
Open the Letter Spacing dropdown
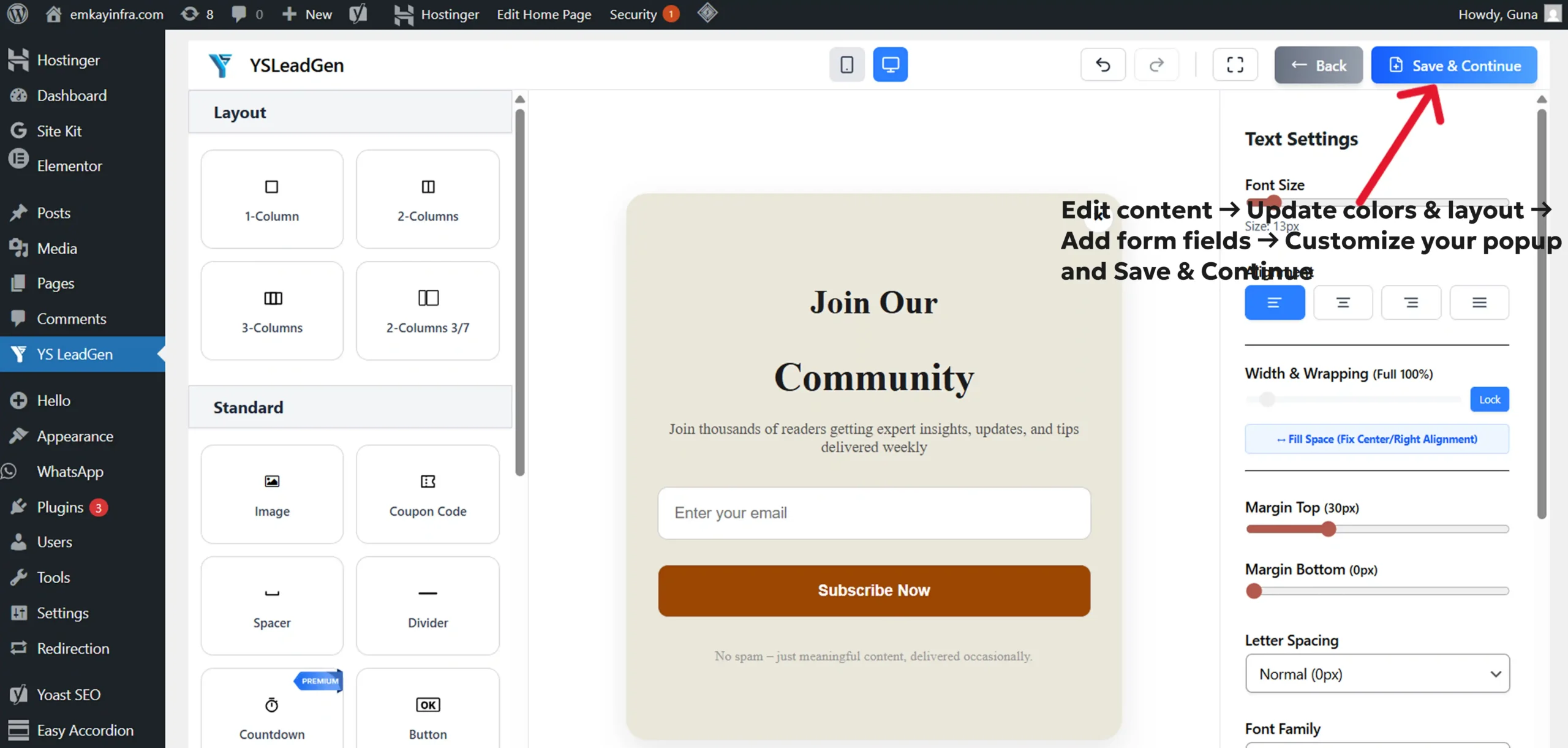[1377, 674]
